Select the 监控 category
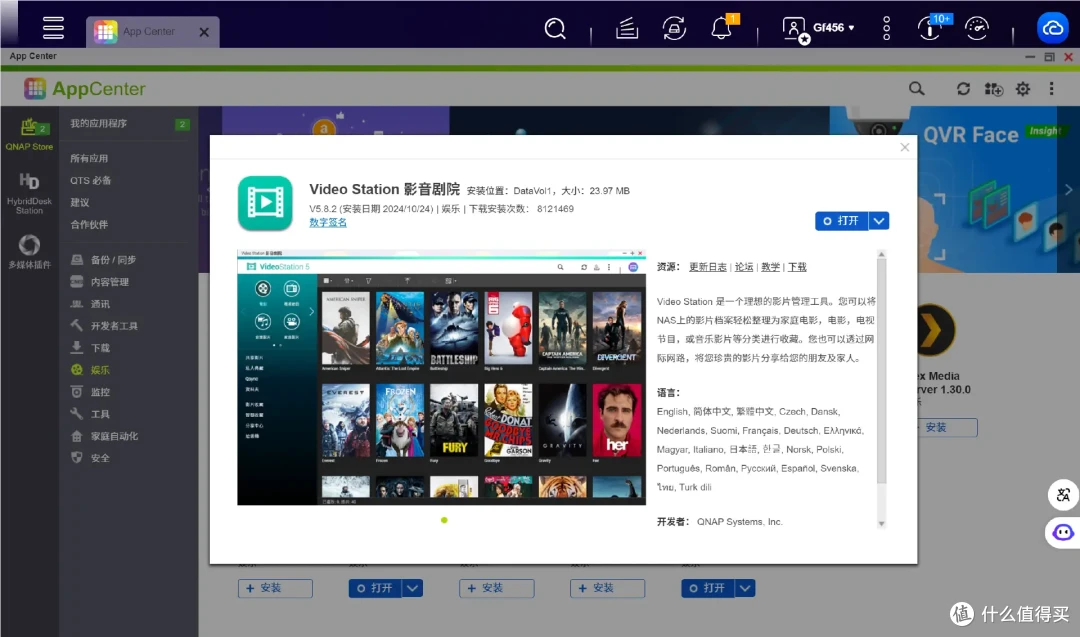Screen dimensions: 1080x637 click(90, 393)
